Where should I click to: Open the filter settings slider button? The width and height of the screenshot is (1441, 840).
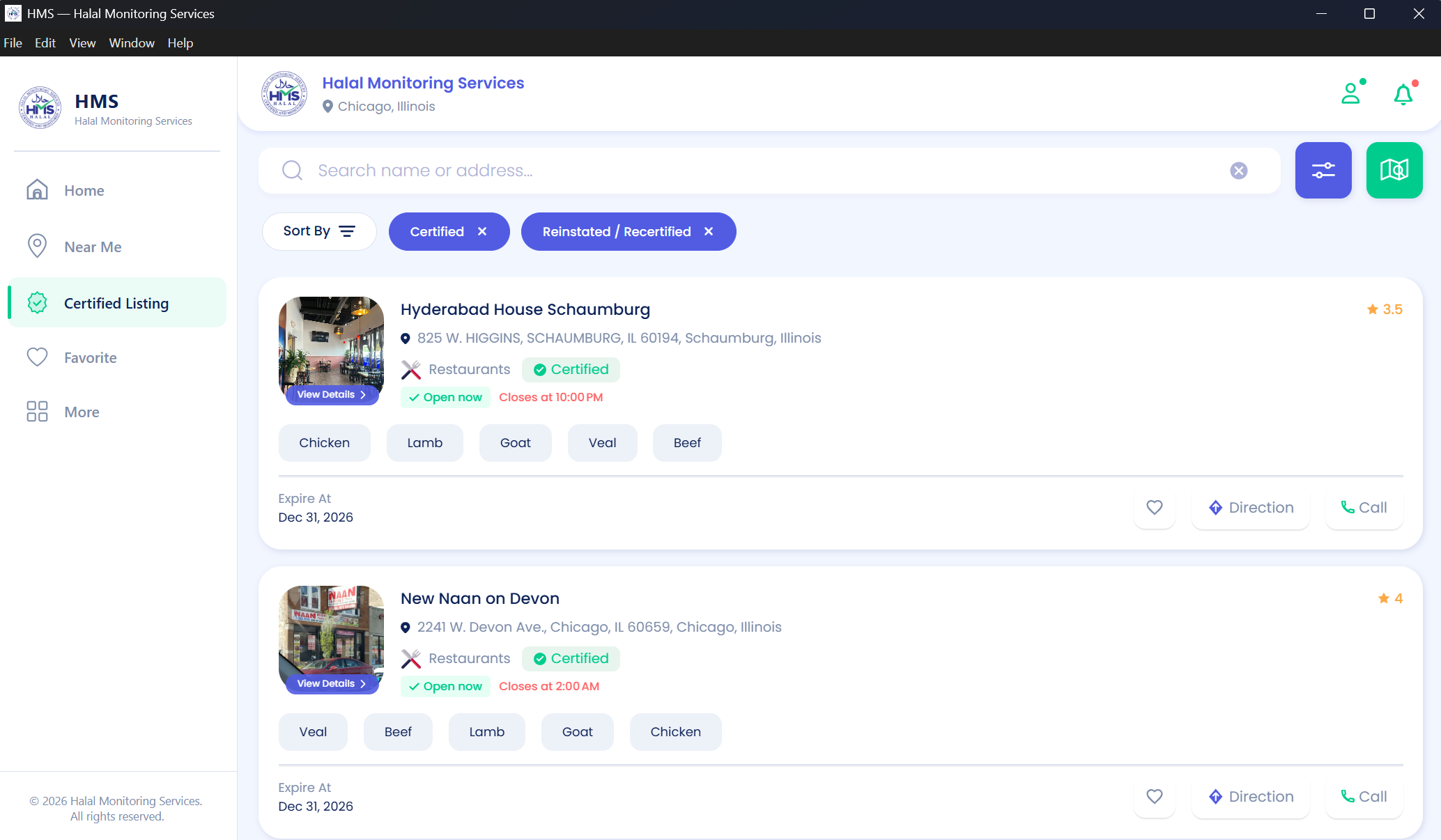[x=1323, y=171]
